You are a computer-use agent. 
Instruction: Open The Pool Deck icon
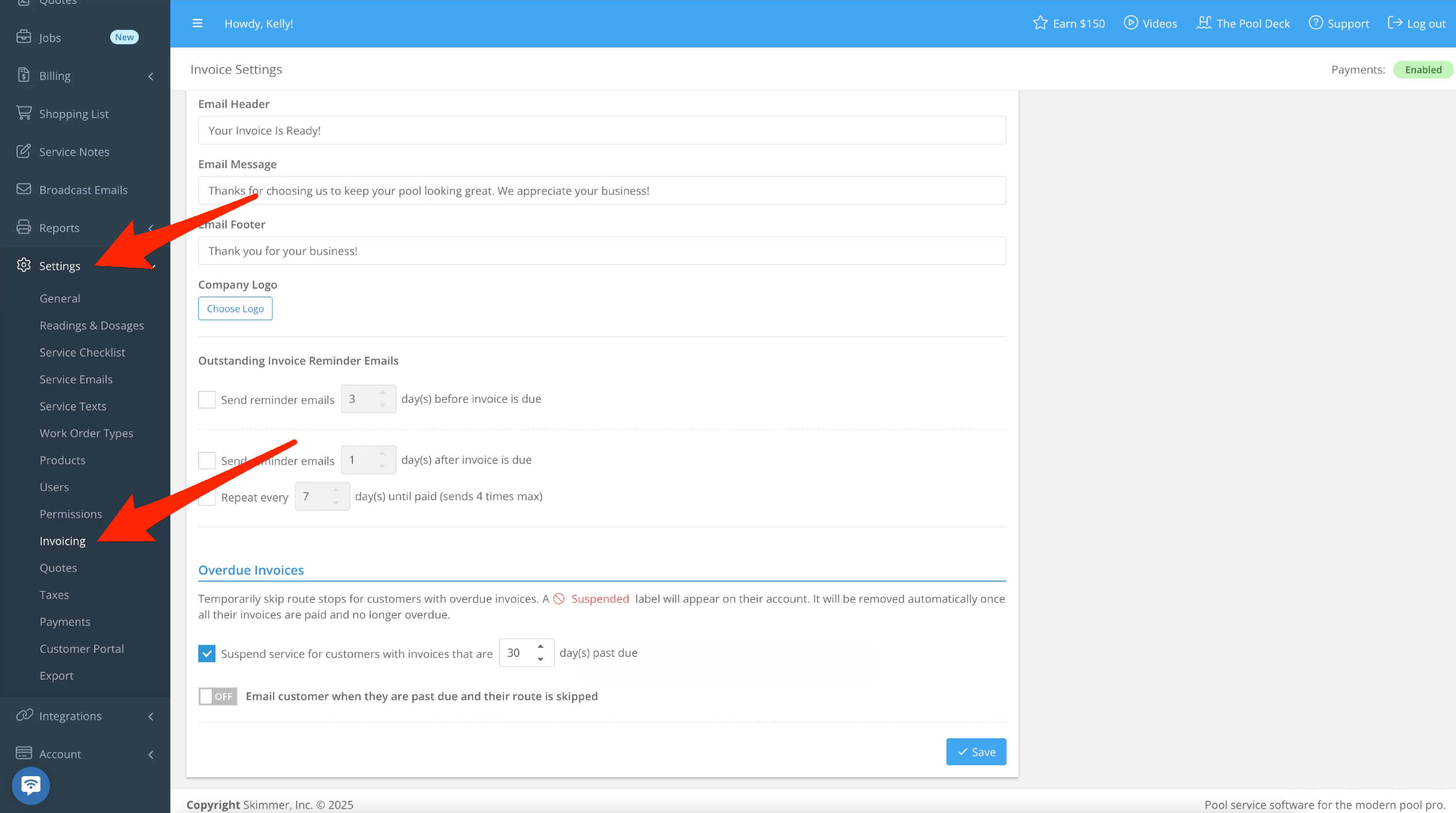click(1204, 23)
